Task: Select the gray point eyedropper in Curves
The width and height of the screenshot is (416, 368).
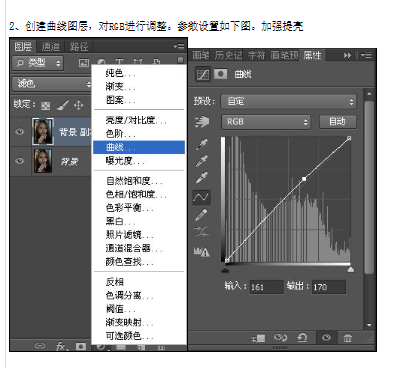Action: click(x=202, y=161)
